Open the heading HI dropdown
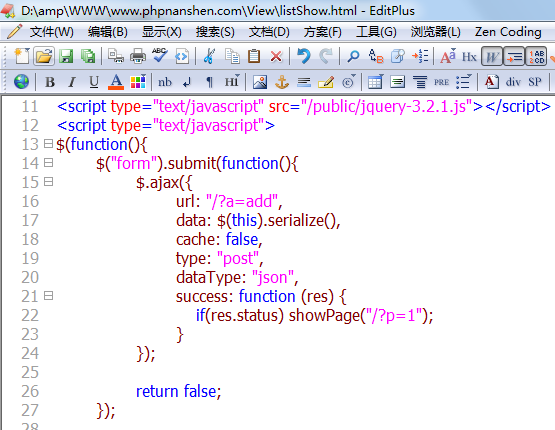 click(x=232, y=82)
